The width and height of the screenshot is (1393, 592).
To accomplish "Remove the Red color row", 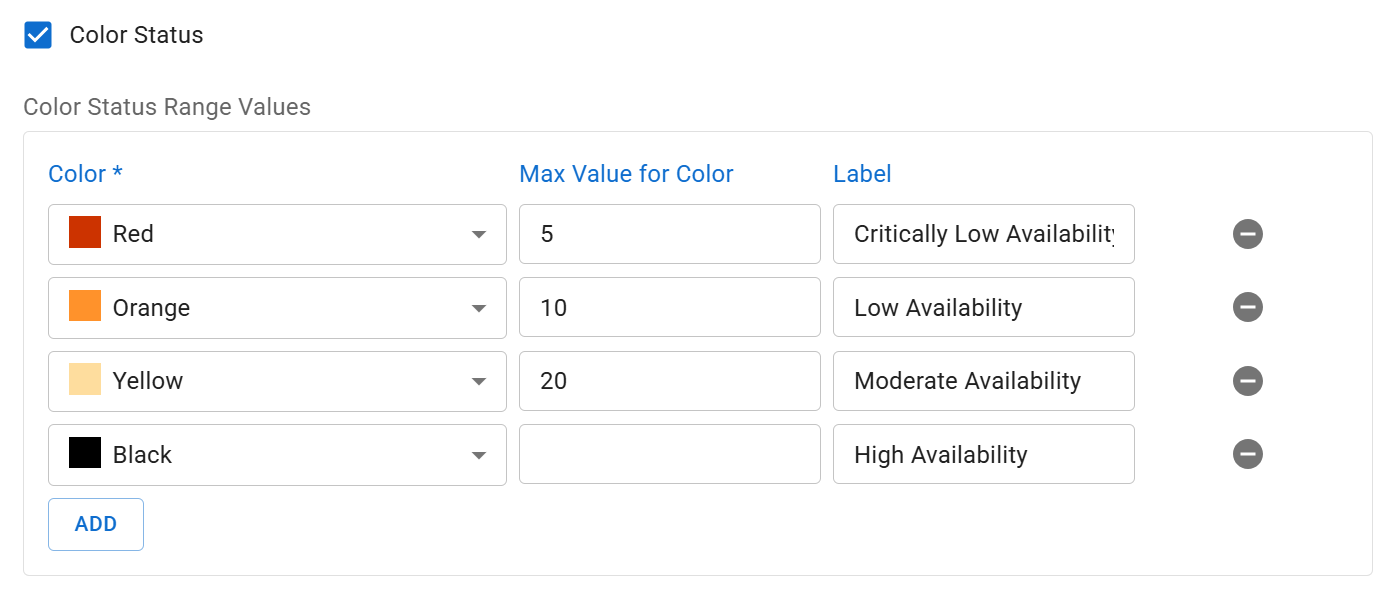I will click(x=1247, y=234).
